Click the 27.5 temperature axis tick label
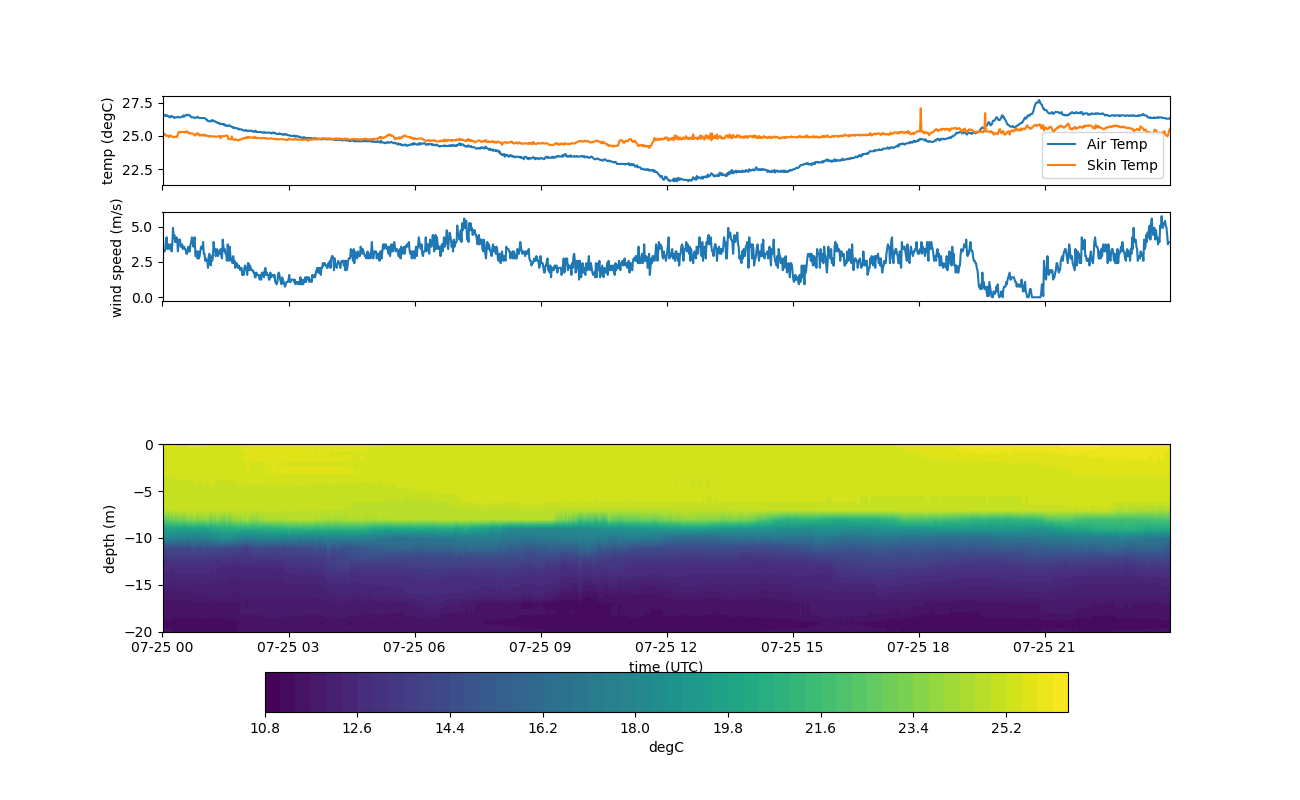Screen dimensions: 1300x800 138,103
